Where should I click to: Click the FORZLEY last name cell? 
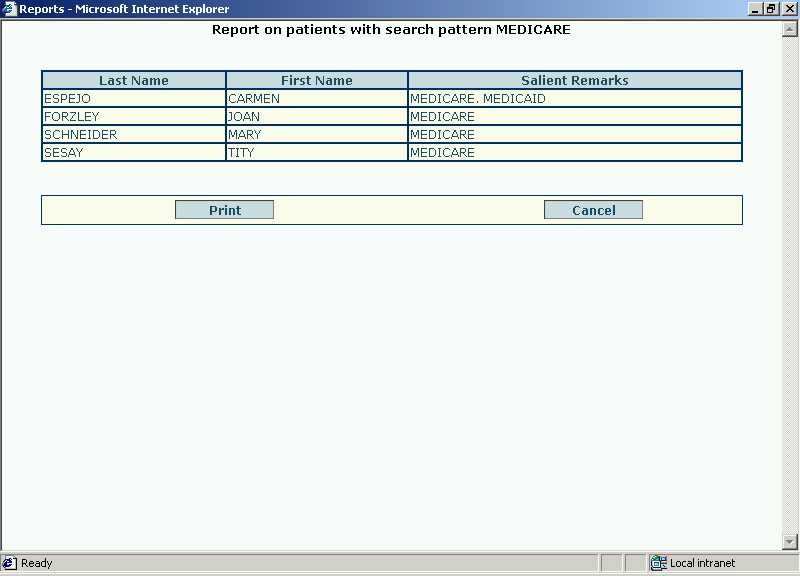[x=134, y=116]
